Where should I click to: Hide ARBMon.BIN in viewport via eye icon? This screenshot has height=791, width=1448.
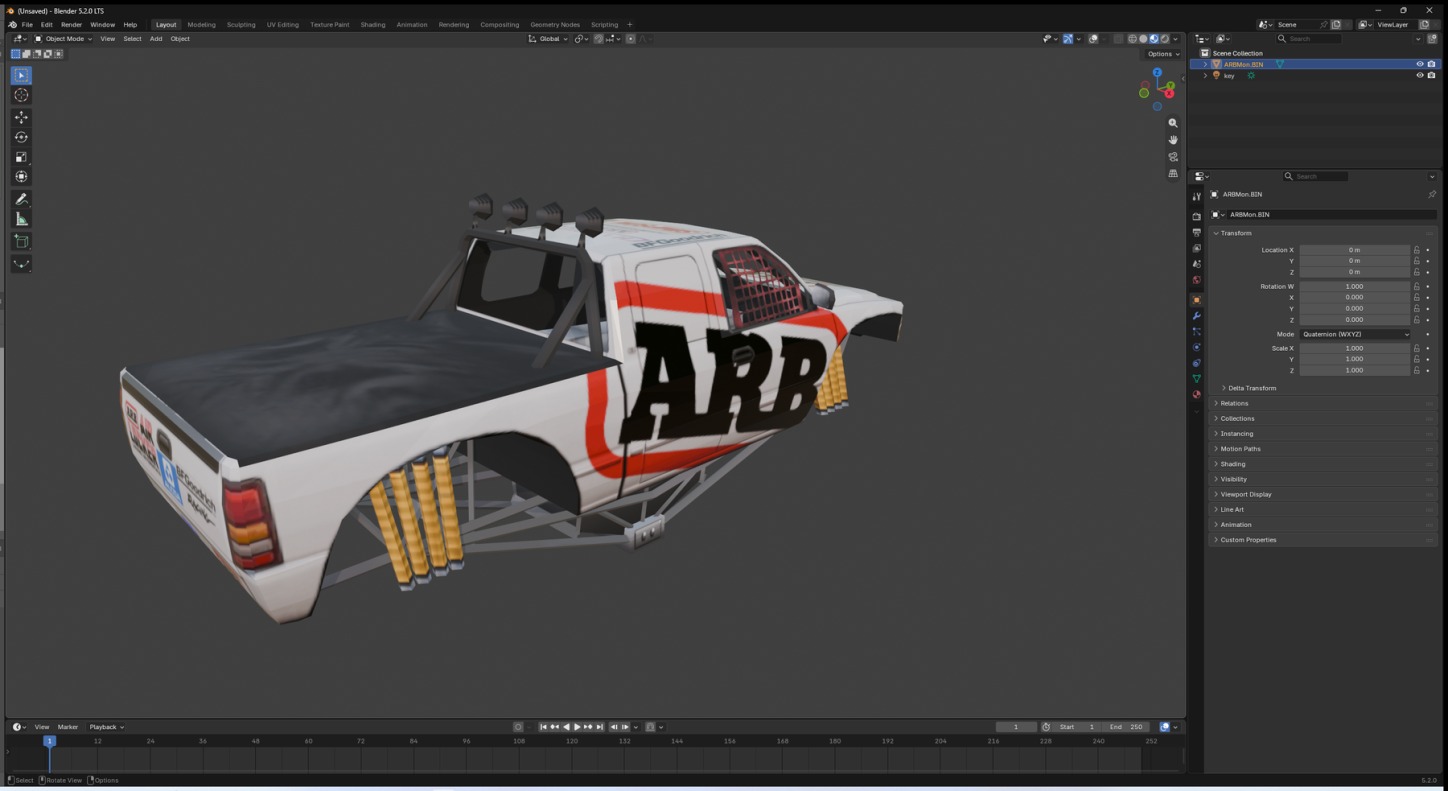[x=1419, y=64]
